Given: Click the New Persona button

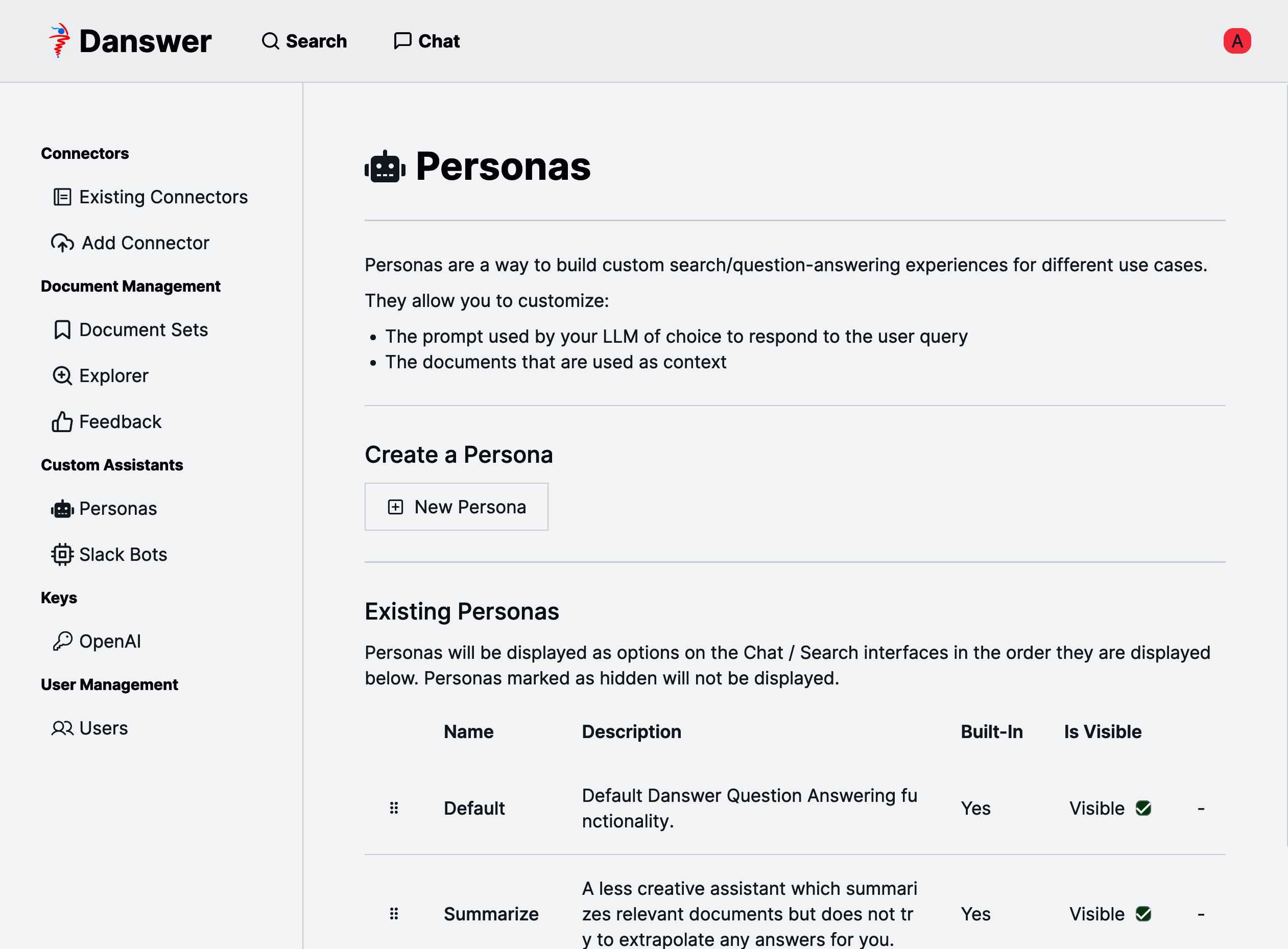Looking at the screenshot, I should click(456, 507).
